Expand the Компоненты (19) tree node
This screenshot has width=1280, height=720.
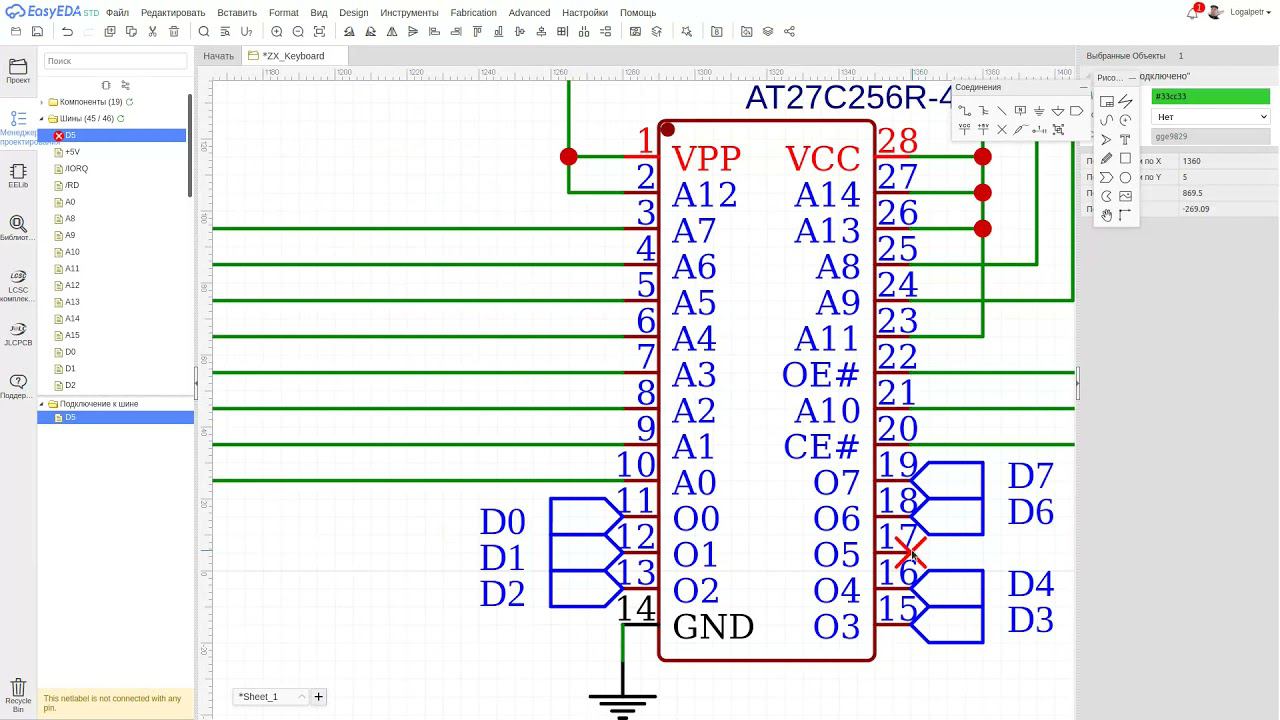pos(41,102)
